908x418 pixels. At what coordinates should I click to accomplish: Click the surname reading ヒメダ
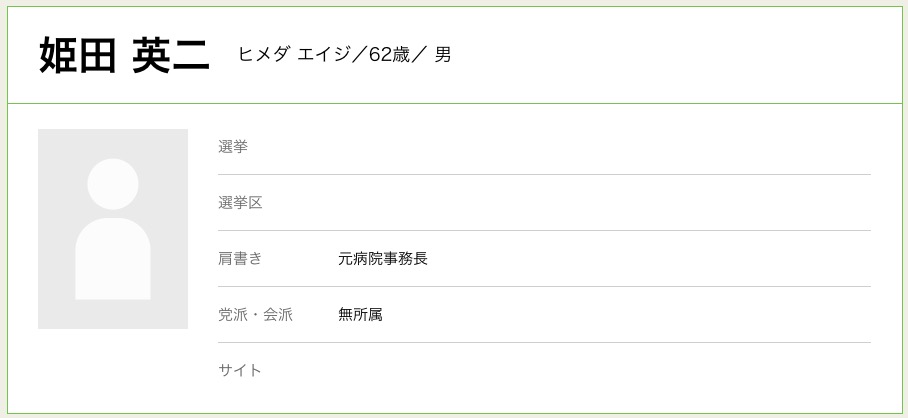[265, 55]
